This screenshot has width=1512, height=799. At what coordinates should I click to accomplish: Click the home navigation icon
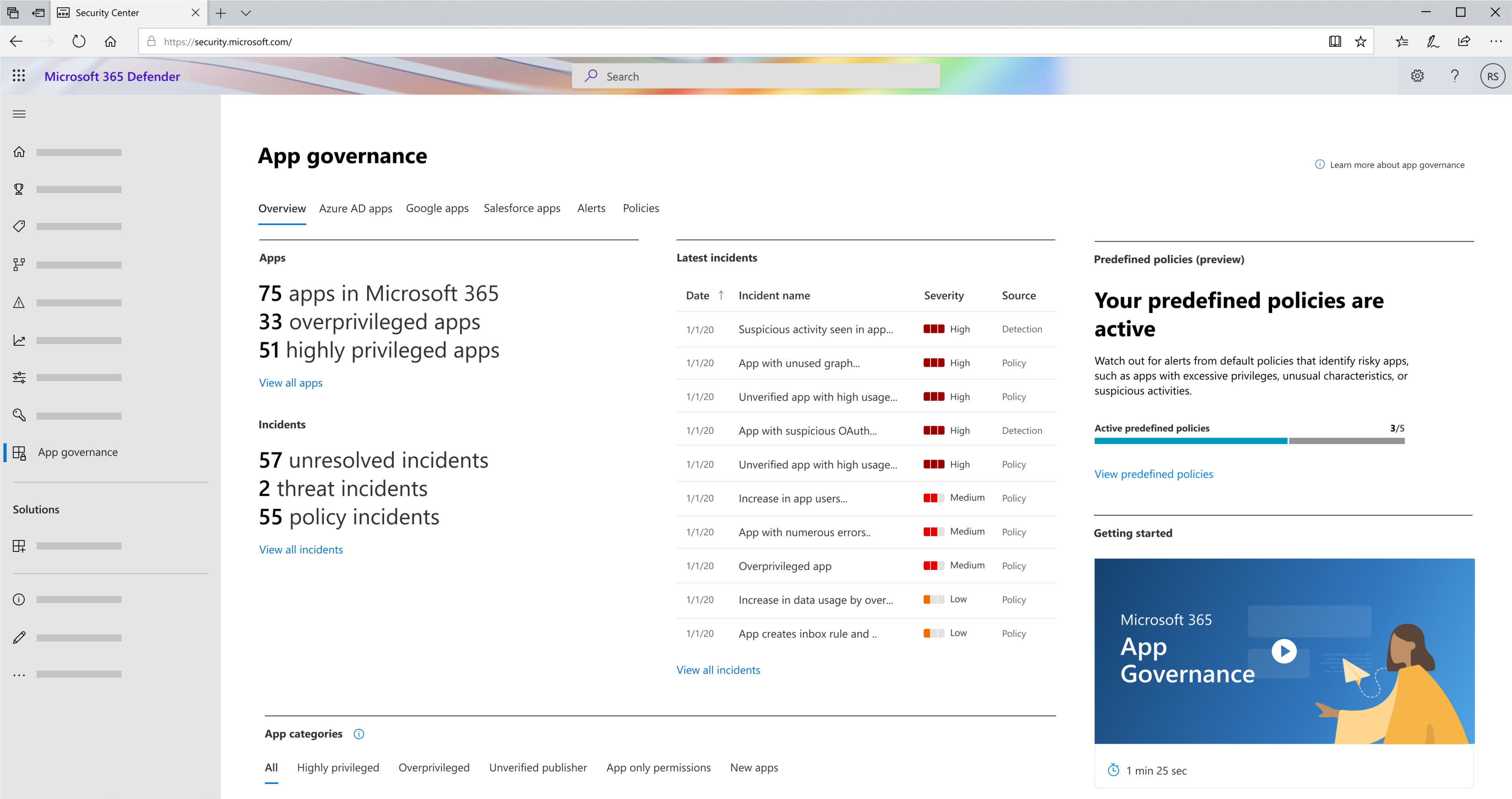pos(19,152)
